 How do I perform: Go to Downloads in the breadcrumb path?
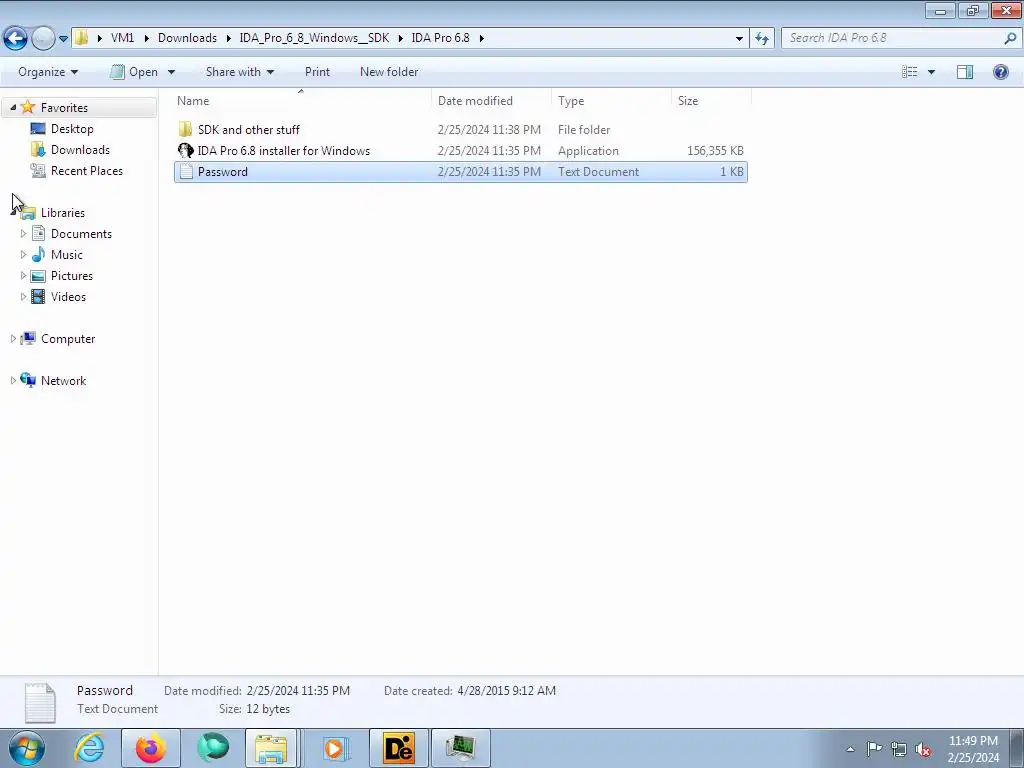click(x=187, y=38)
